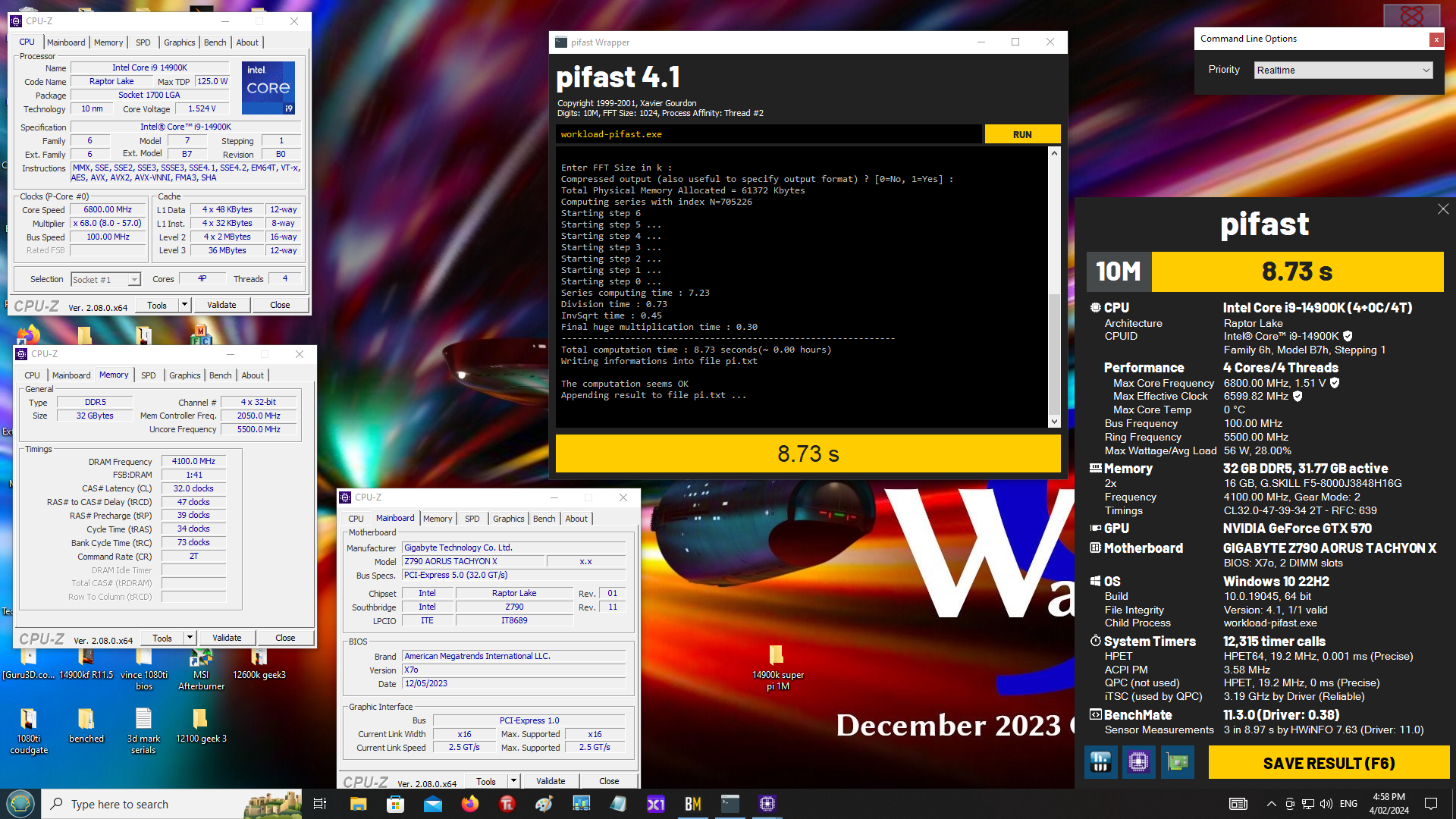
Task: Click the Close button in CPU-Z Mainboard window
Action: (x=609, y=781)
